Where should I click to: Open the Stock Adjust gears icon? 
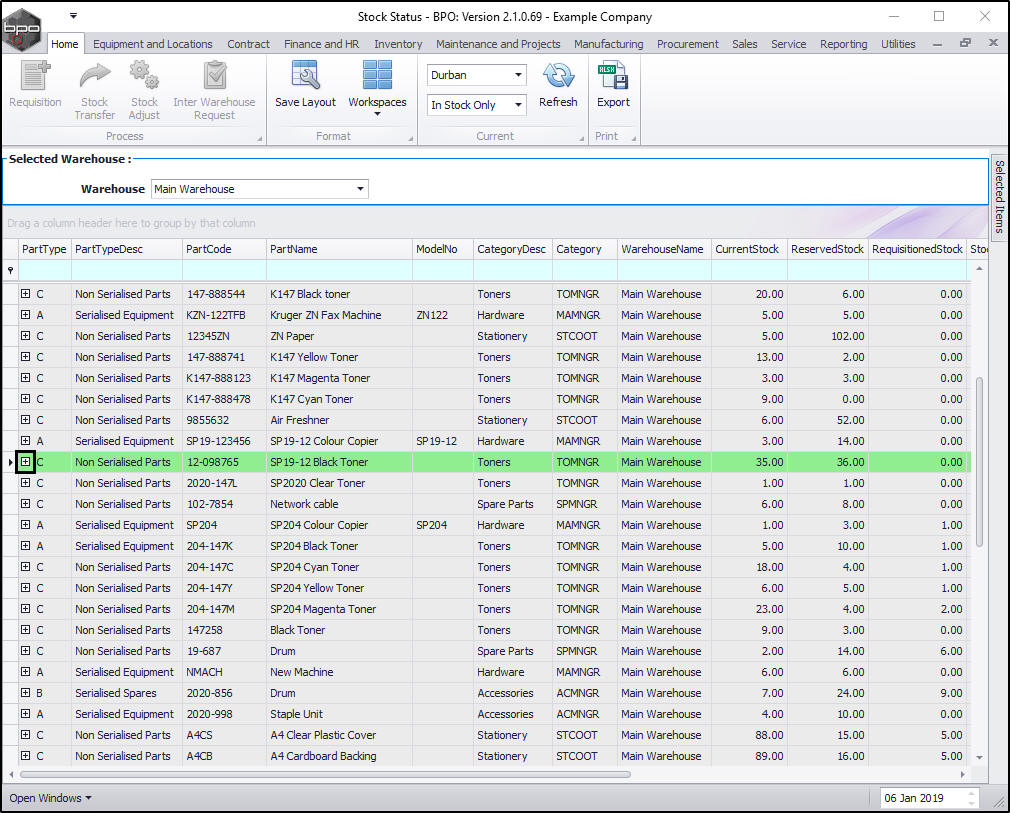145,77
